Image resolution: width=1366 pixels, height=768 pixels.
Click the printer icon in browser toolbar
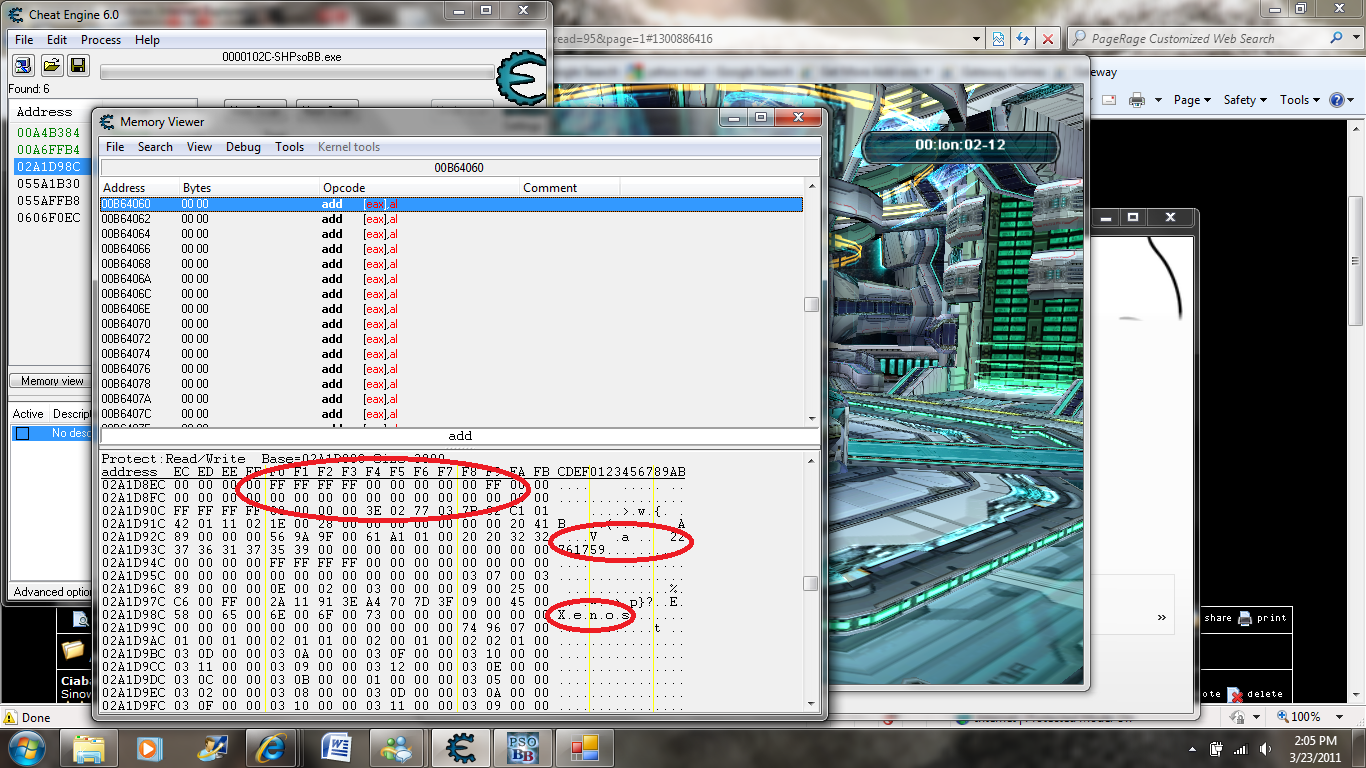click(x=1137, y=100)
